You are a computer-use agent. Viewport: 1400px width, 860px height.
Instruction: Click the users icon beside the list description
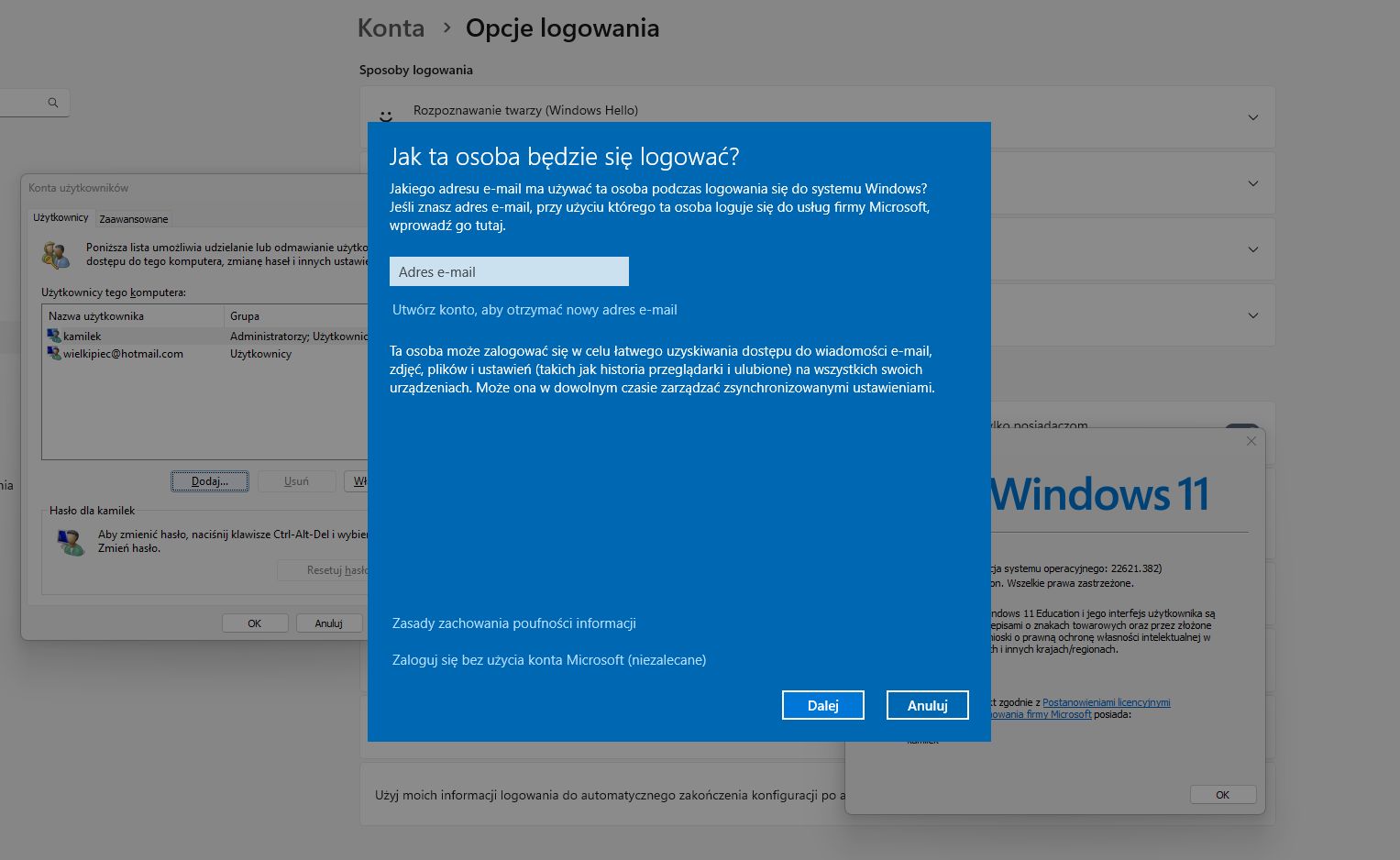(56, 255)
